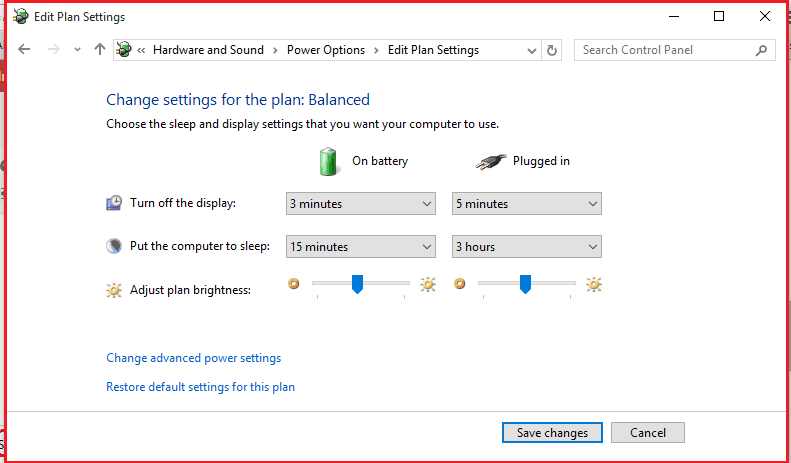Go back using the back arrow
This screenshot has width=791, height=463.
click(x=24, y=49)
